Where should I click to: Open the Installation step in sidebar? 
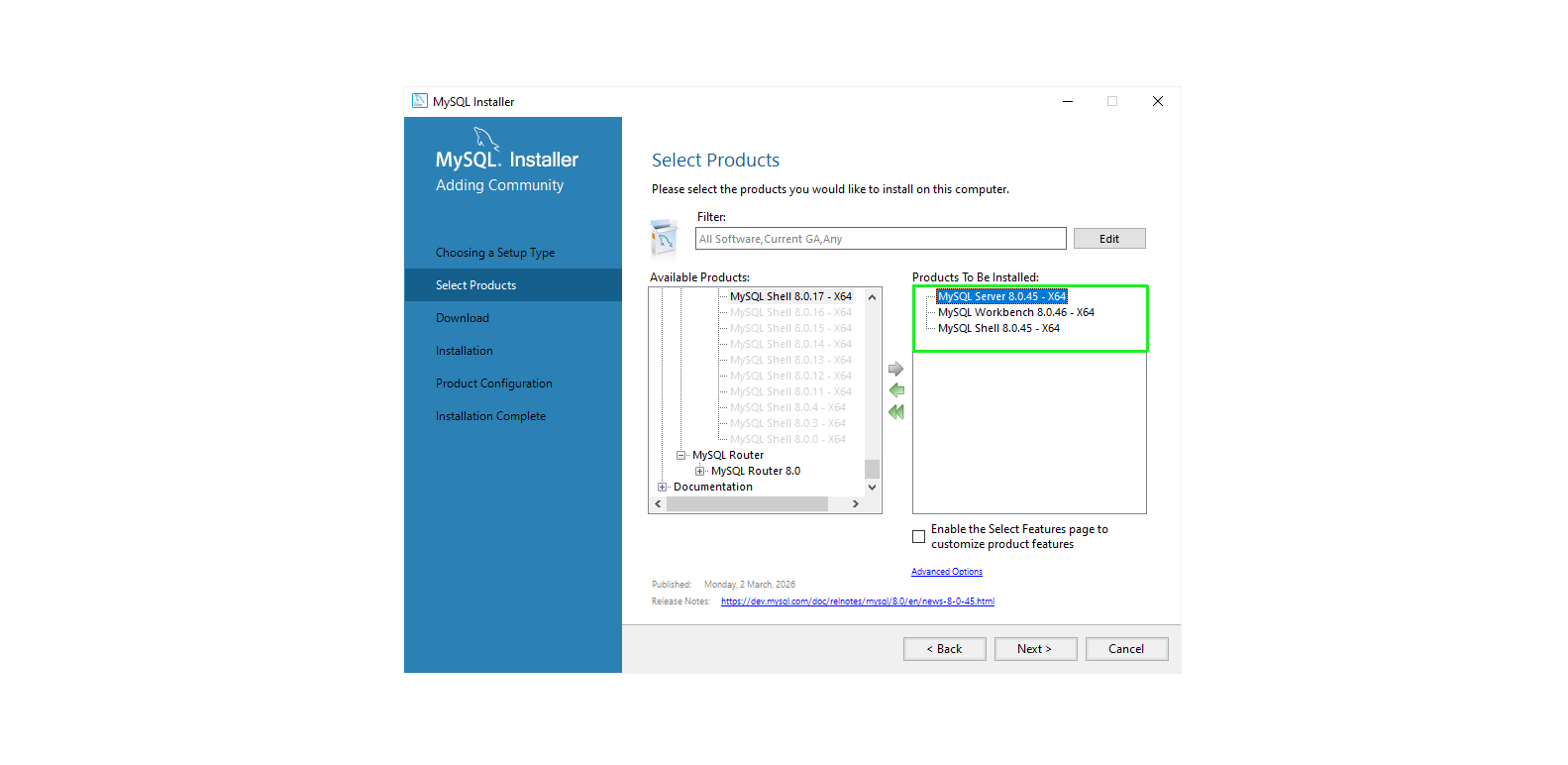(465, 351)
